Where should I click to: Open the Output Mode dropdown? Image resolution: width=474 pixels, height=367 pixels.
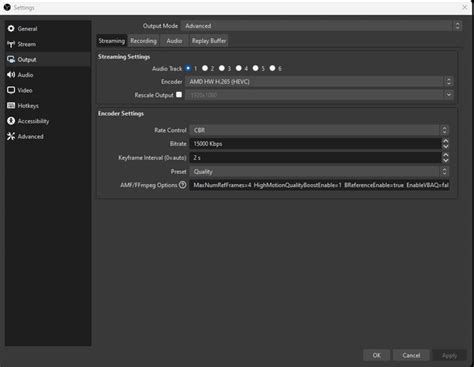pos(321,26)
